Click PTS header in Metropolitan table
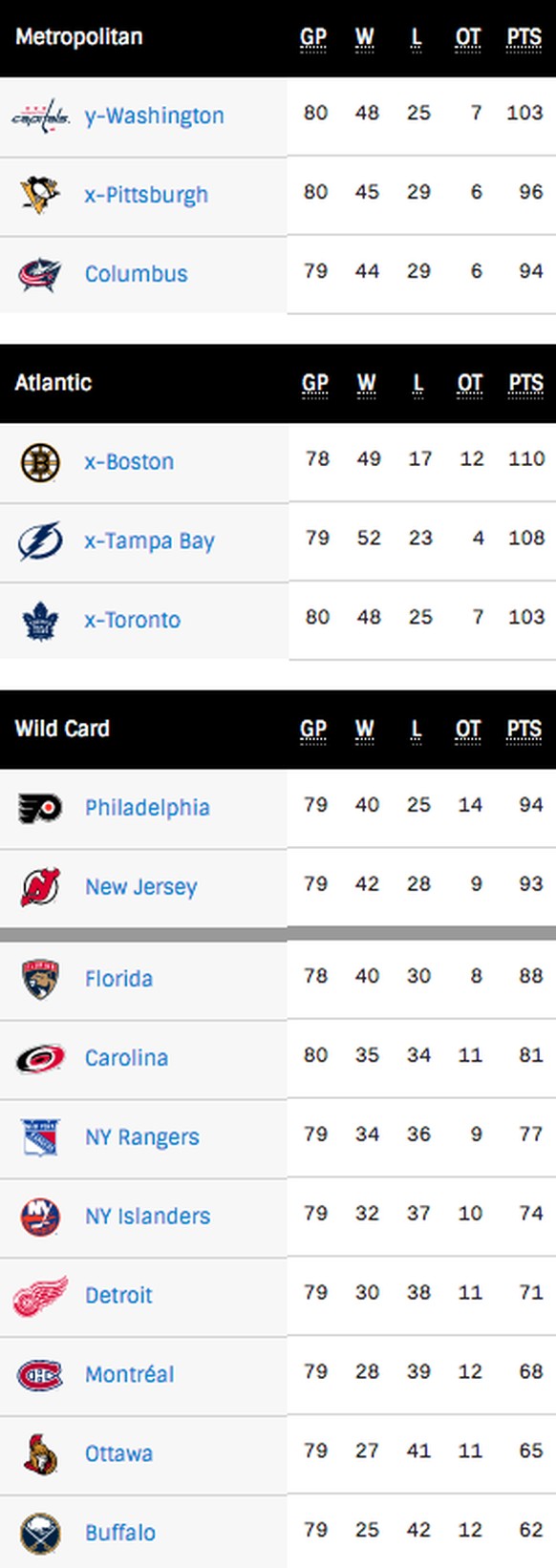The image size is (556, 1568). pos(524,37)
